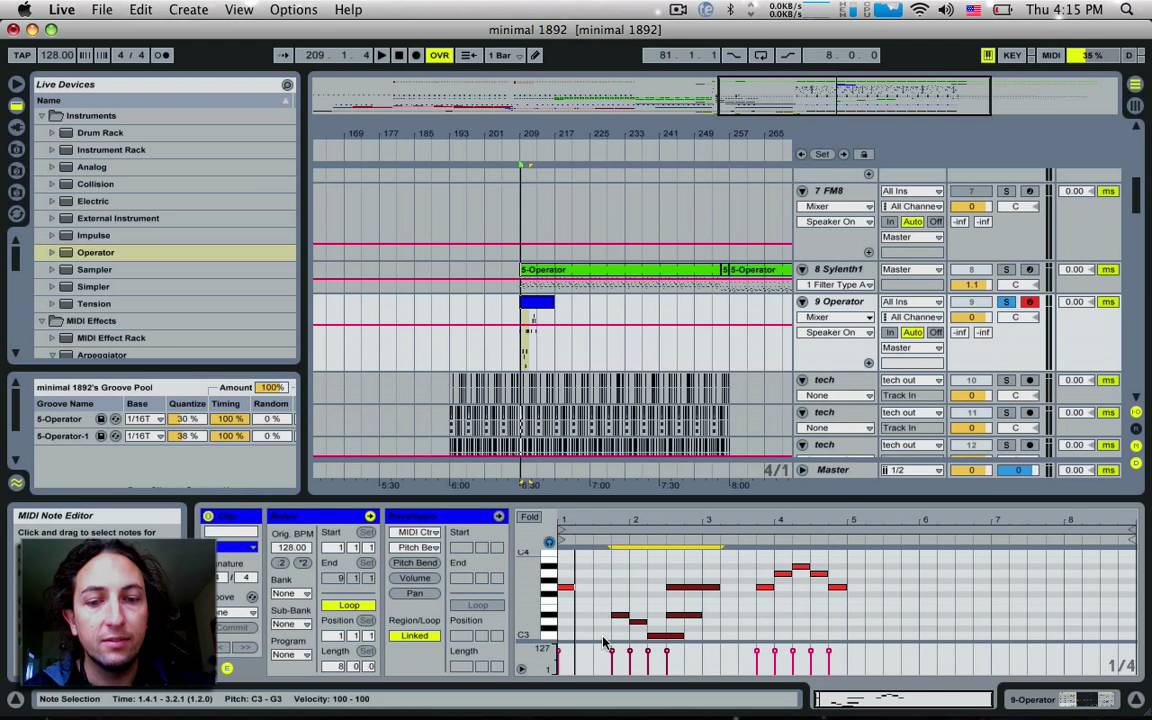Solo the 9 Operator track
The image size is (1152, 720).
pos(1006,302)
